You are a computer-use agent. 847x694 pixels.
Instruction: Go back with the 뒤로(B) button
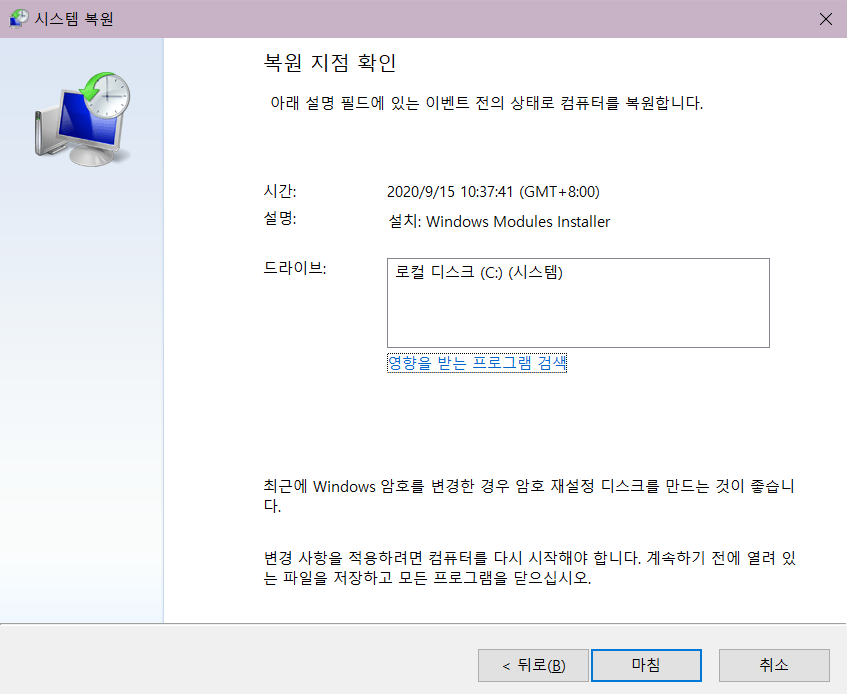pyautogui.click(x=532, y=665)
